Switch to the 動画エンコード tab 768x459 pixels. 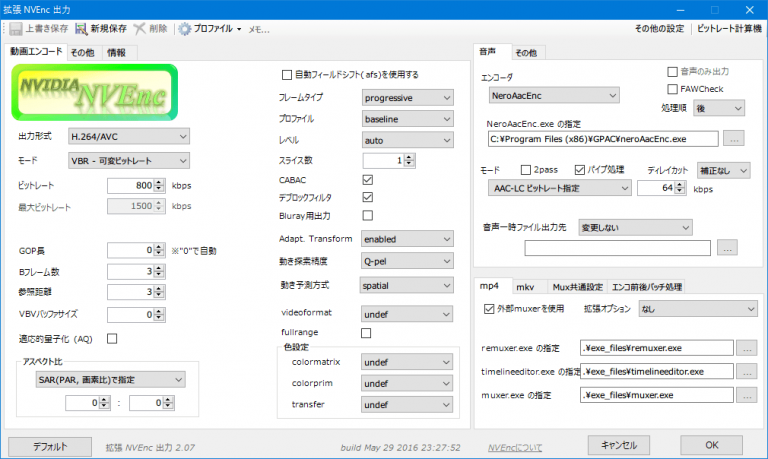(x=36, y=51)
